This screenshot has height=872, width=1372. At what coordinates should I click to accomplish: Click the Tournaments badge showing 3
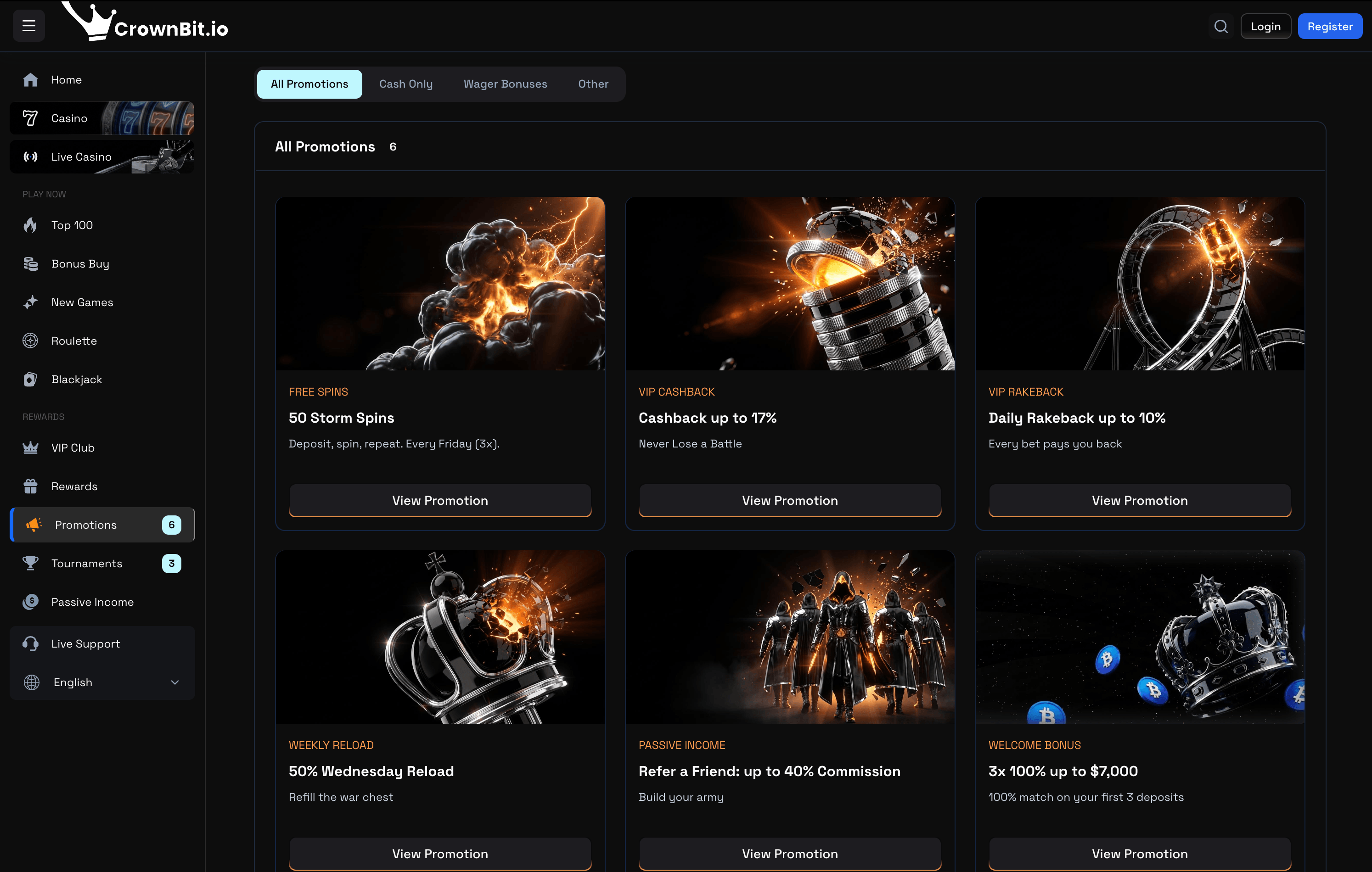pos(172,563)
